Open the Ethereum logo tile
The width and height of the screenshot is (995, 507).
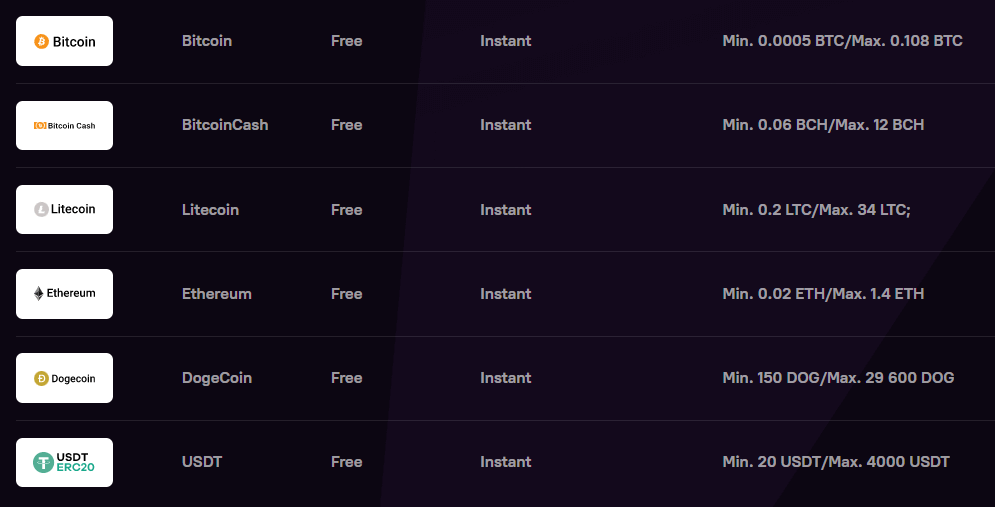tap(64, 294)
